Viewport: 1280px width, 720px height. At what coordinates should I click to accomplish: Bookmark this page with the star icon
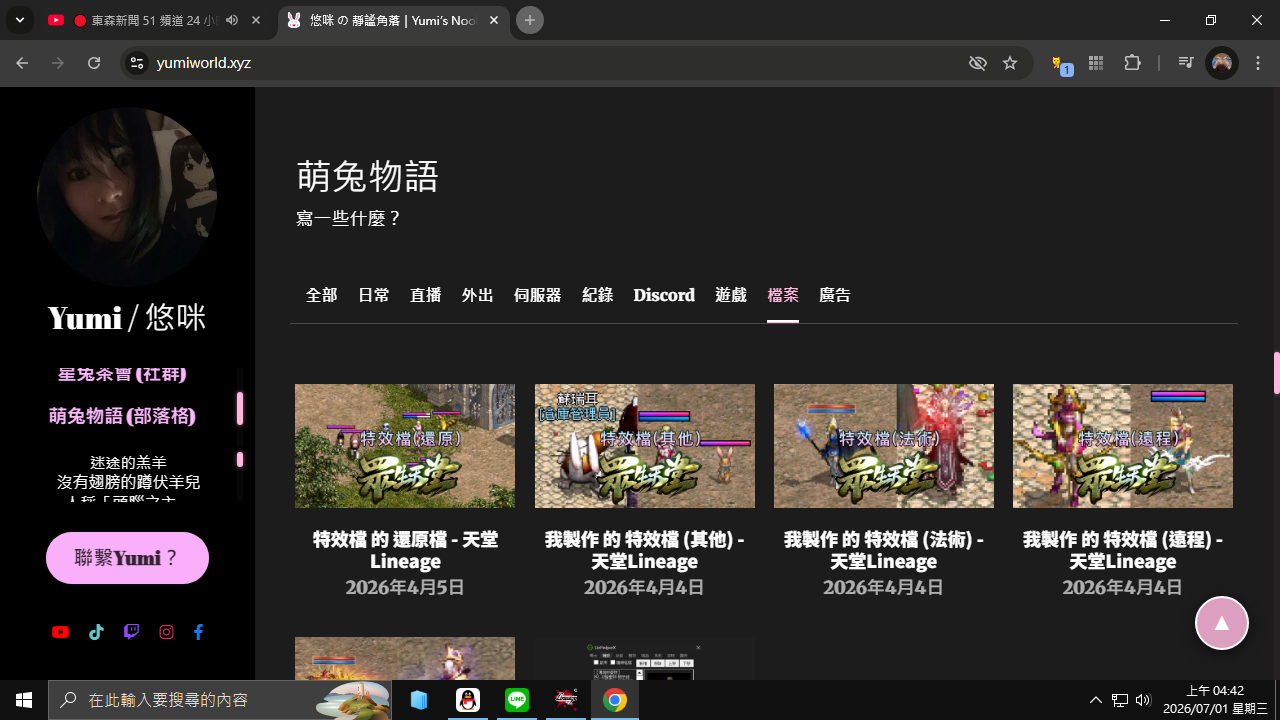coord(1010,63)
